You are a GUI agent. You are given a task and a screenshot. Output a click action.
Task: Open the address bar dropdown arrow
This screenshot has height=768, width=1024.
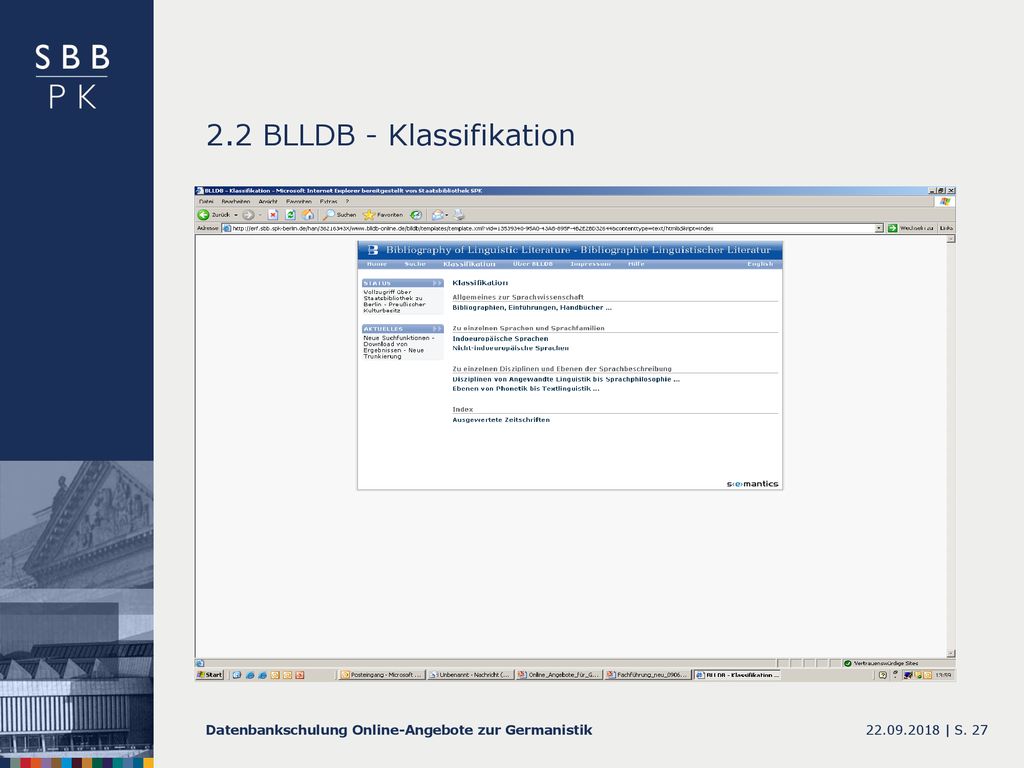(x=879, y=229)
